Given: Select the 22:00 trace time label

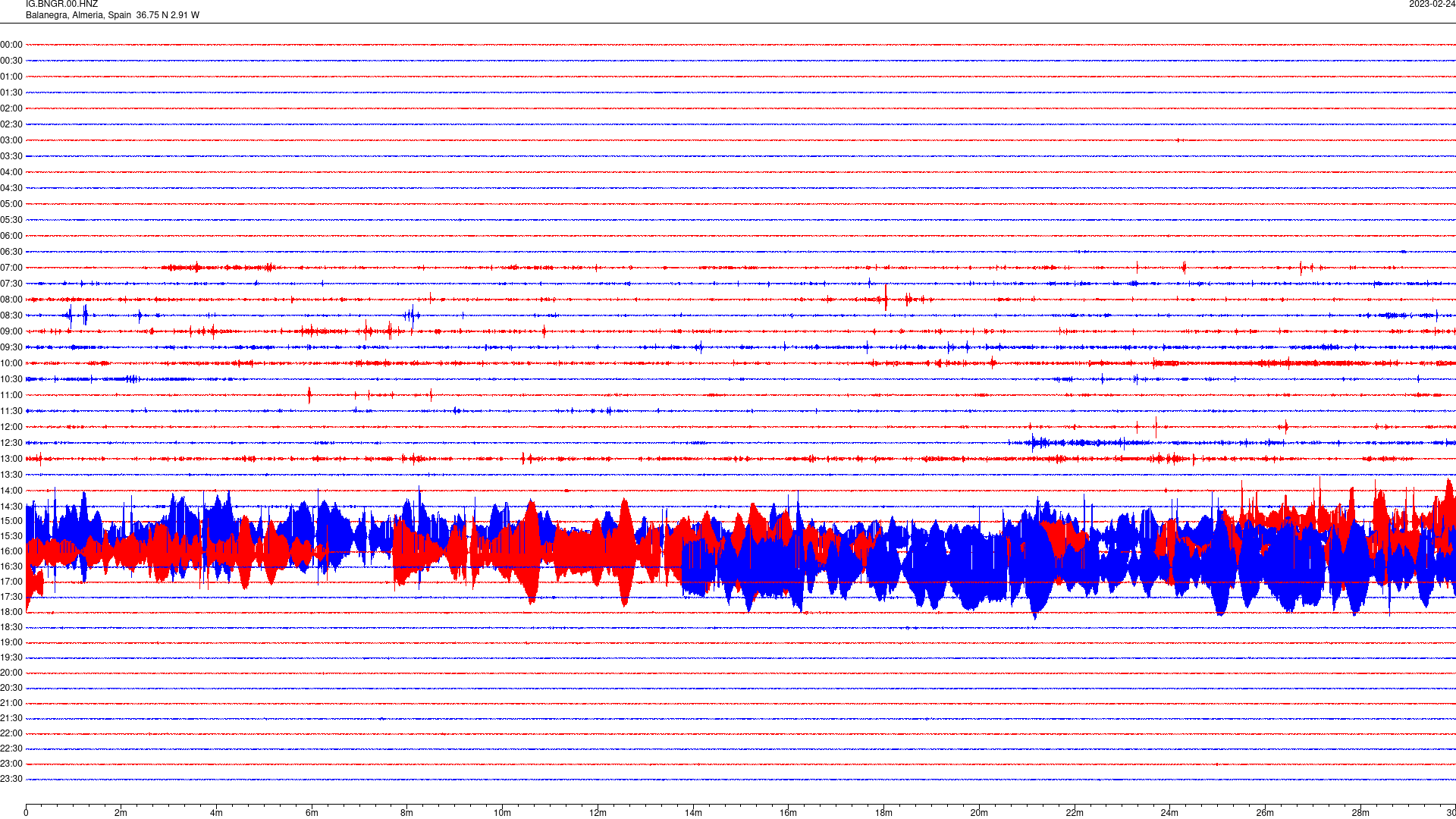Looking at the screenshot, I should tap(11, 733).
